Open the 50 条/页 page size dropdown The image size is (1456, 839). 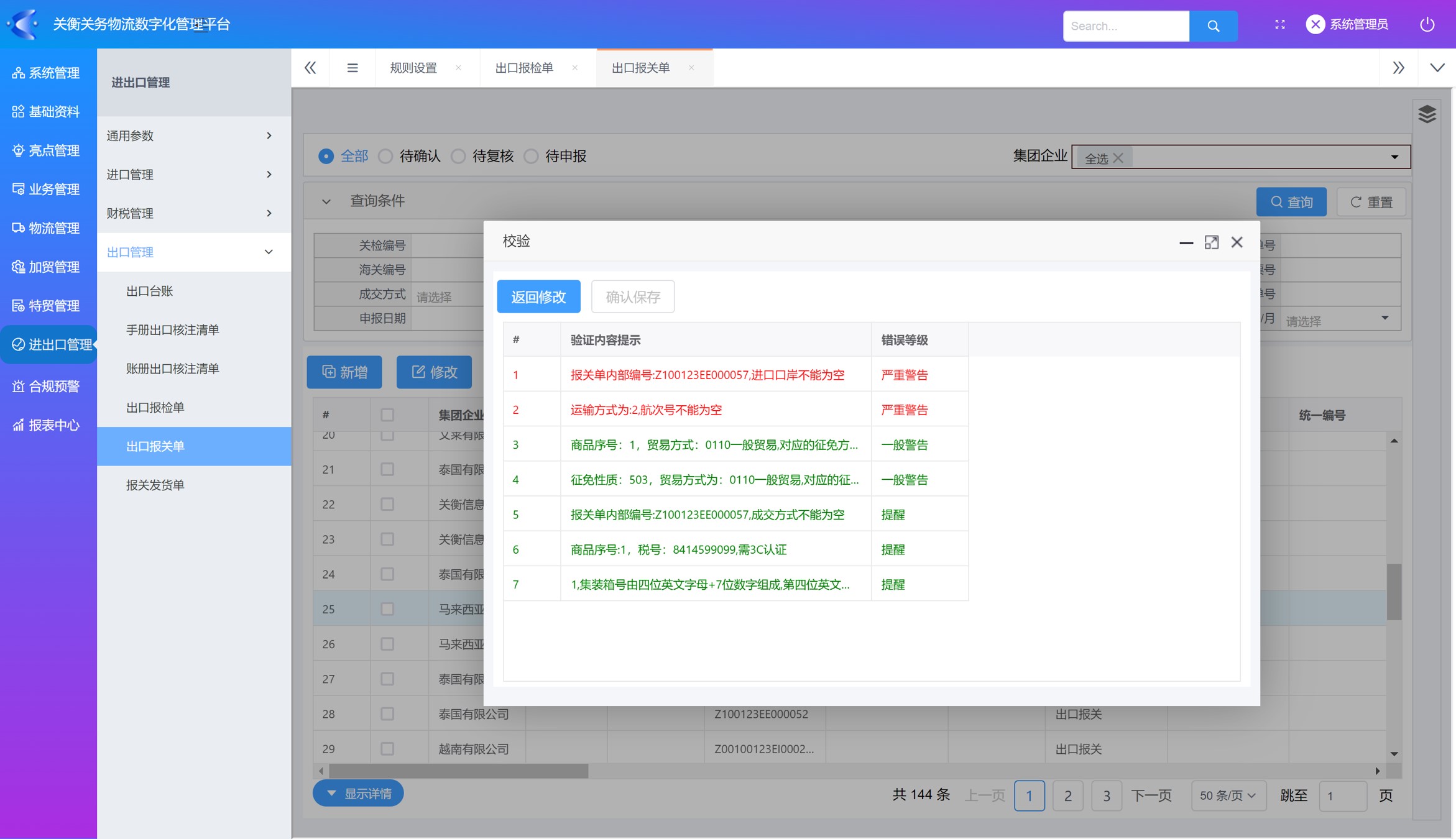click(1228, 795)
